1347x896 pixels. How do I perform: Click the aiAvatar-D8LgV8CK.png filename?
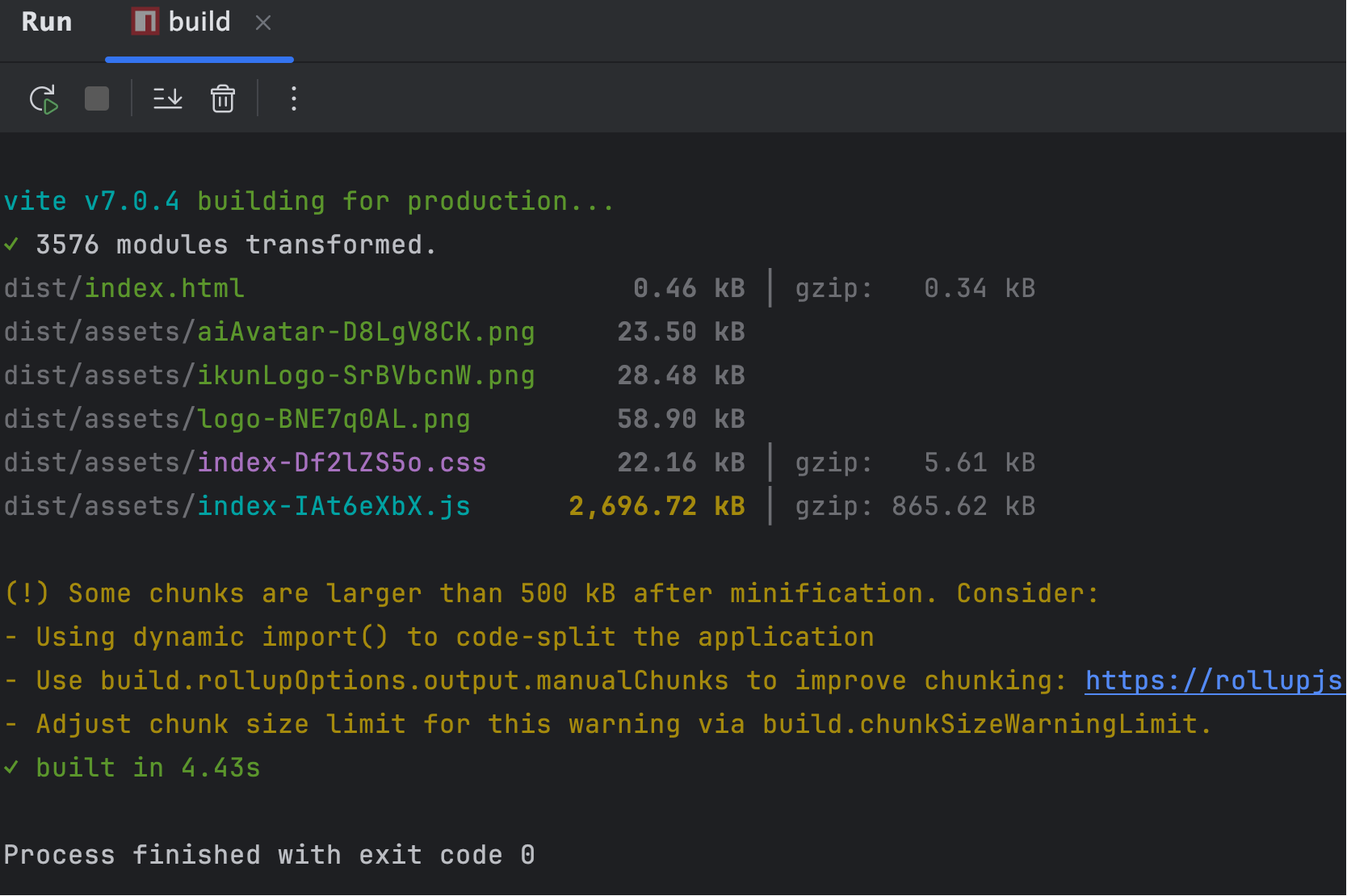[366, 332]
